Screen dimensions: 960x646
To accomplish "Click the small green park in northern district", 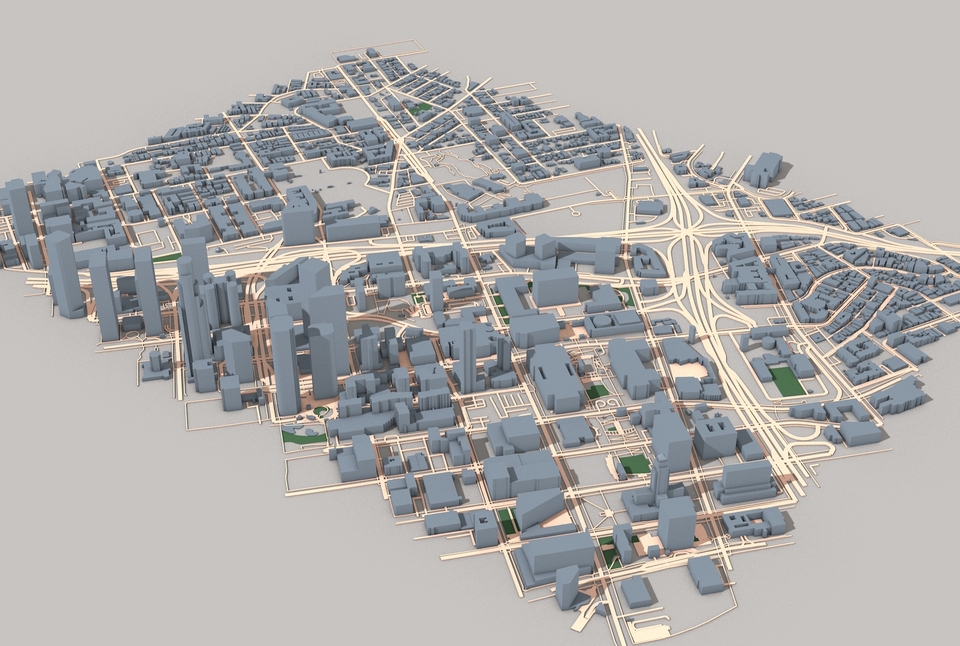I will (x=421, y=109).
